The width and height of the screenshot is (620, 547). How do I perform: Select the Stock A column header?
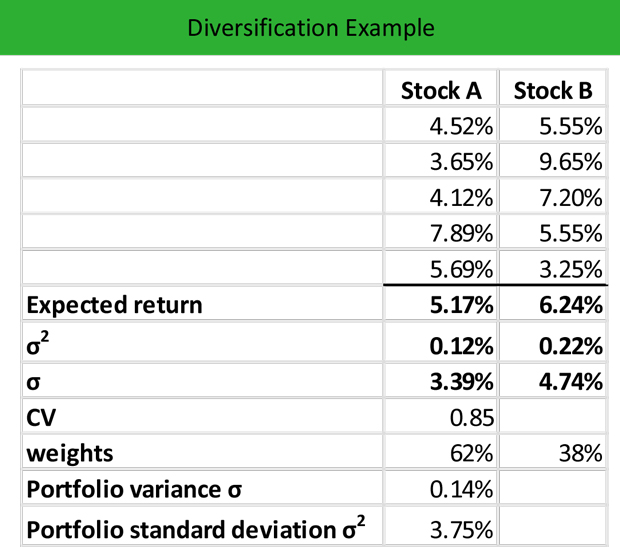pyautogui.click(x=441, y=91)
